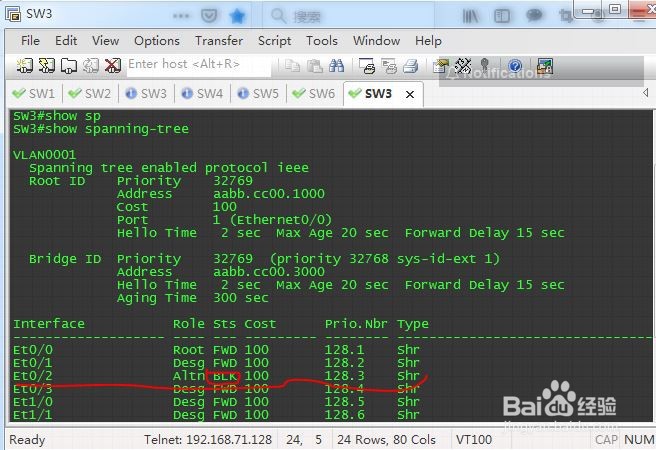The width and height of the screenshot is (656, 450).
Task: Click the 'Et0/1' interface row name
Action: tap(33, 363)
